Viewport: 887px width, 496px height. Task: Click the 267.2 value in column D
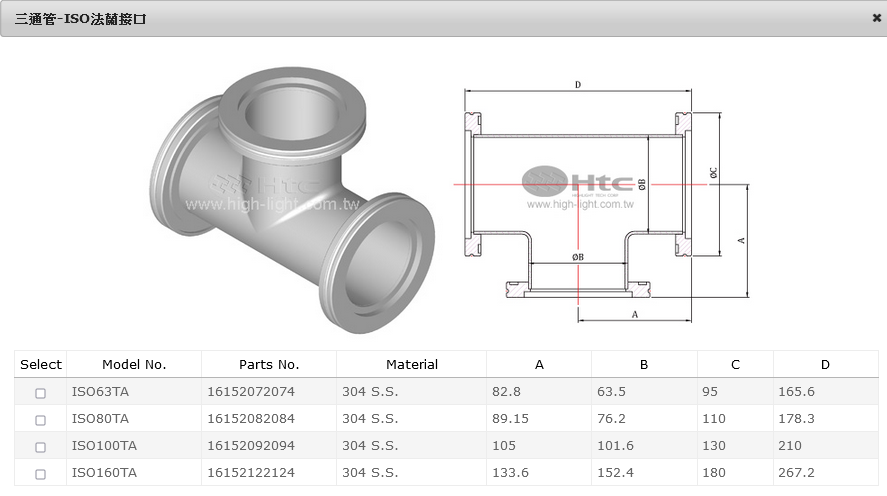[795, 473]
